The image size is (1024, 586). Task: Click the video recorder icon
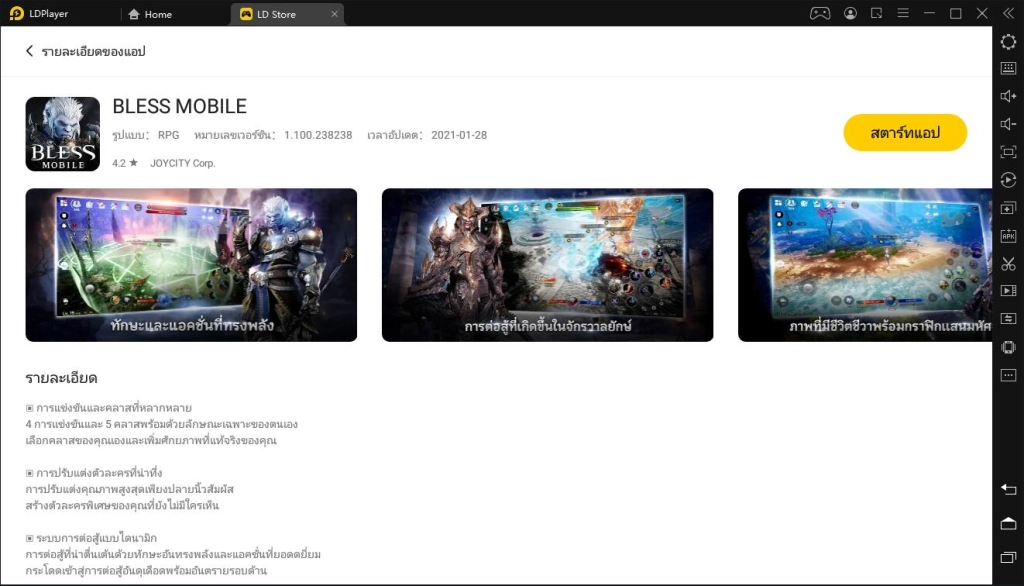point(1008,291)
